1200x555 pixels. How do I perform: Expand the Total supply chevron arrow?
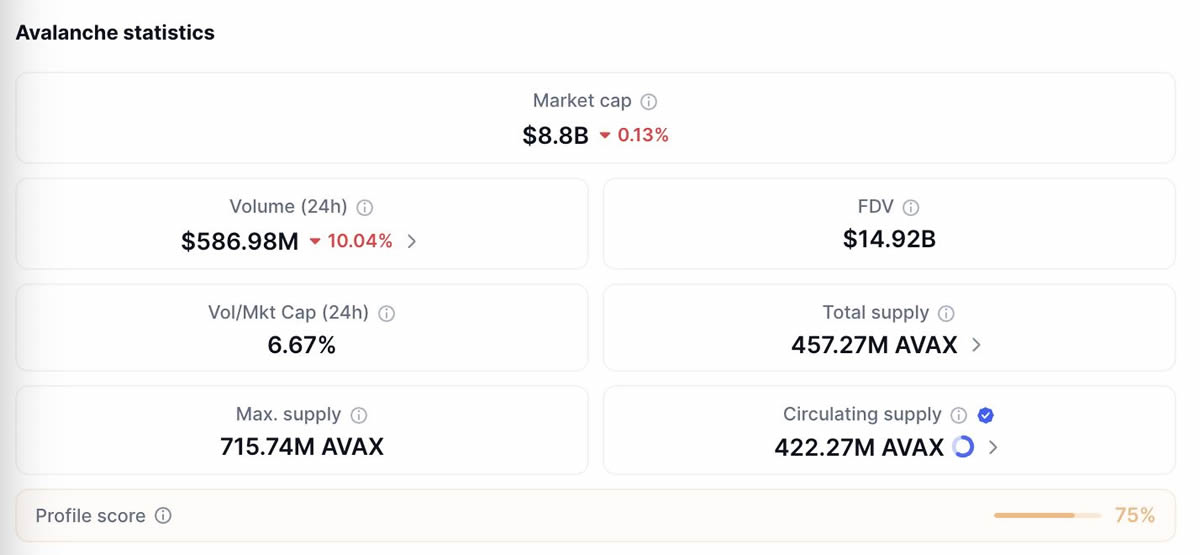click(976, 345)
